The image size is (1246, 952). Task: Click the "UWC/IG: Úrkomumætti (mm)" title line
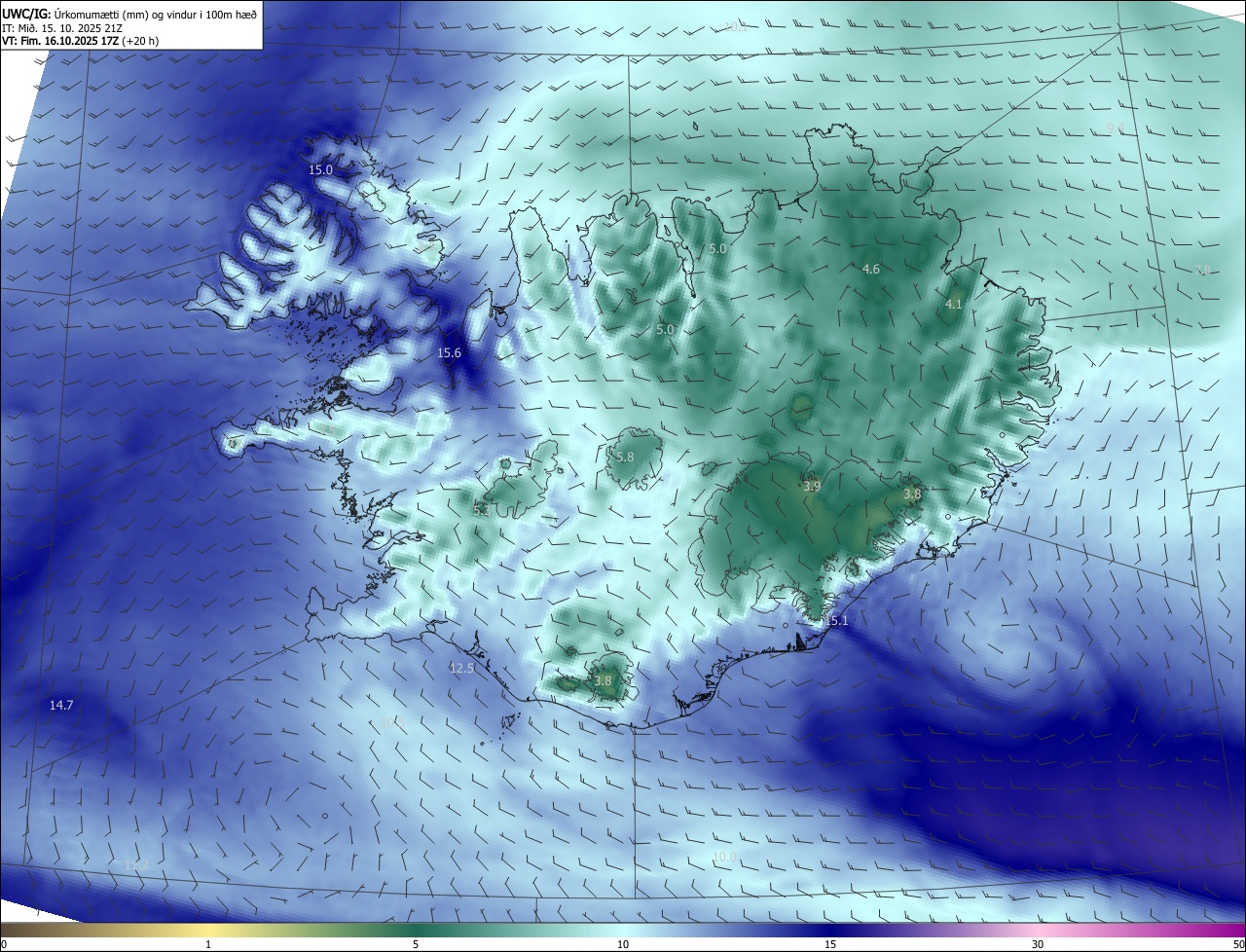point(129,14)
